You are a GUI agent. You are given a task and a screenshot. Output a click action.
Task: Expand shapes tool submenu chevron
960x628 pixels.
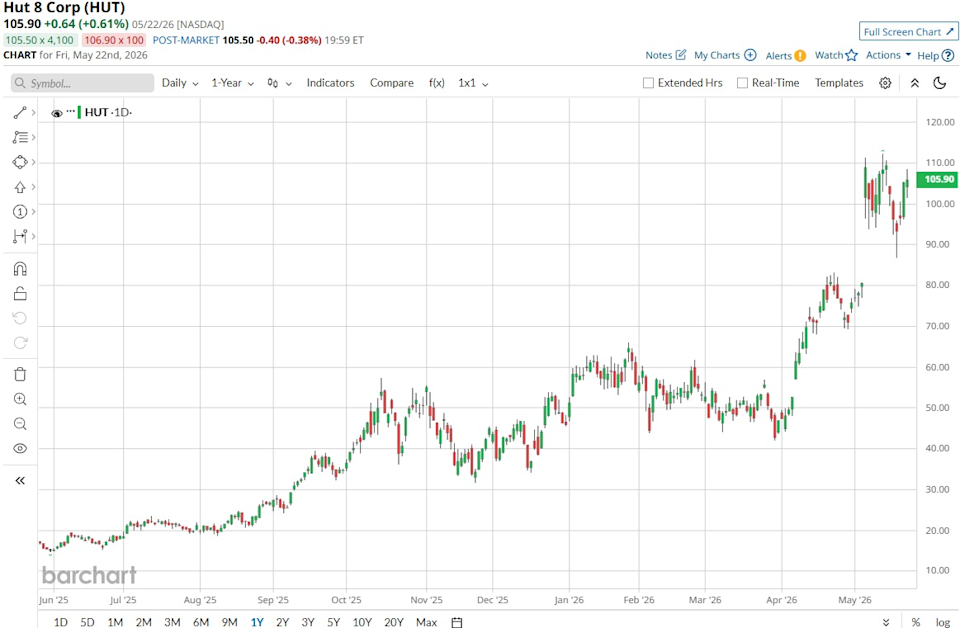(34, 162)
